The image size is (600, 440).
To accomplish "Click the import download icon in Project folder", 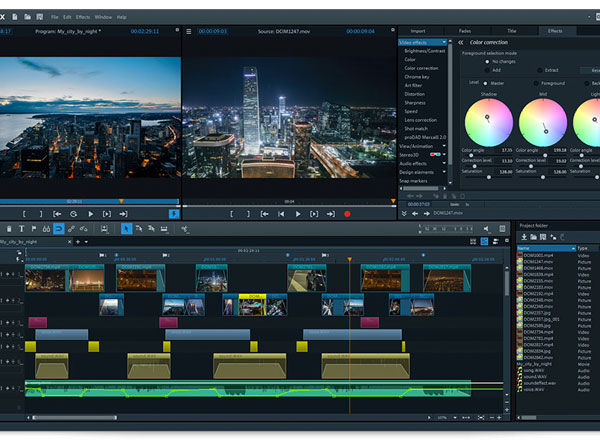I will tap(524, 237).
